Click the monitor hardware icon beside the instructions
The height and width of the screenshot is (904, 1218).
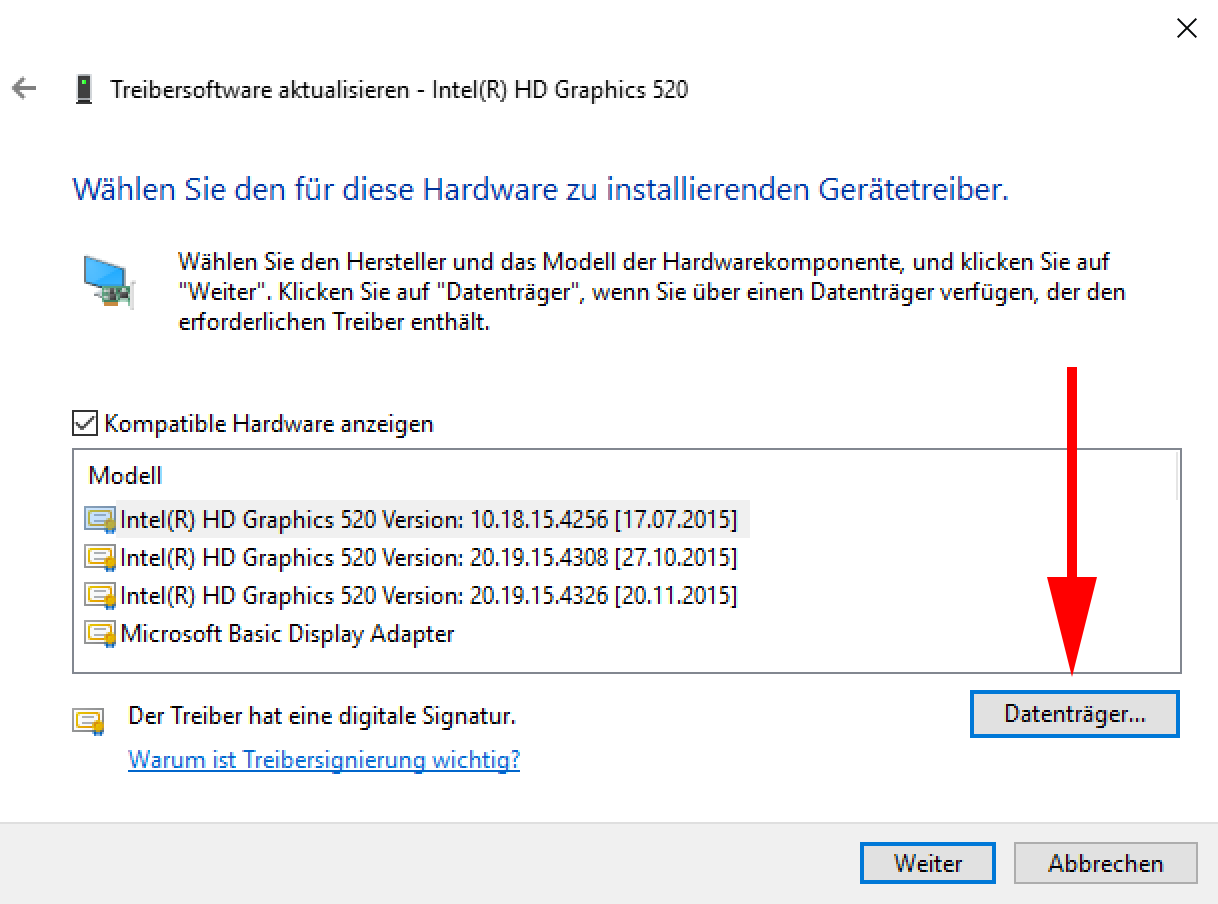105,281
